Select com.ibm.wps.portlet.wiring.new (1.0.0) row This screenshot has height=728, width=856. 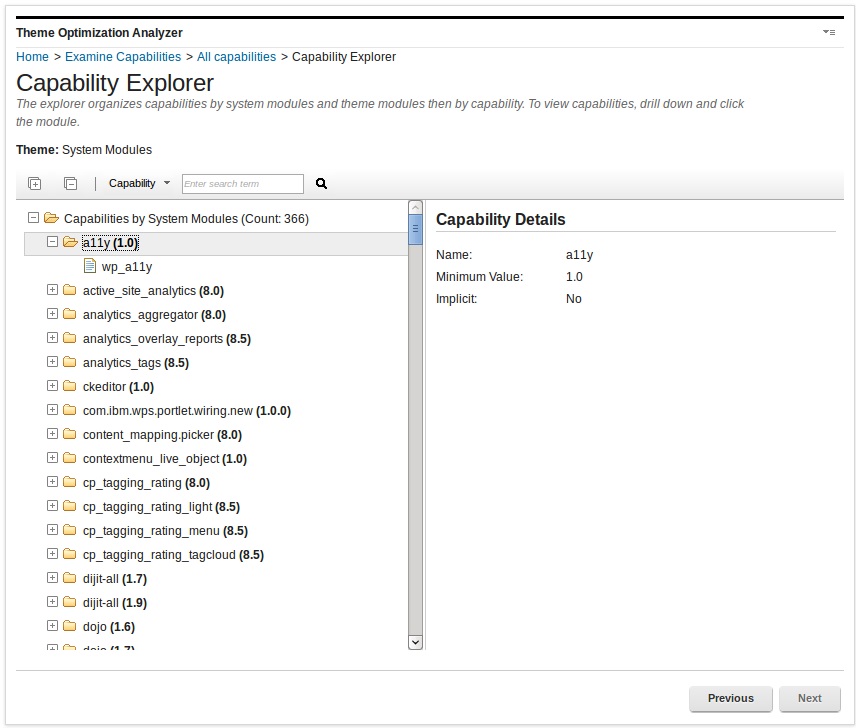187,411
